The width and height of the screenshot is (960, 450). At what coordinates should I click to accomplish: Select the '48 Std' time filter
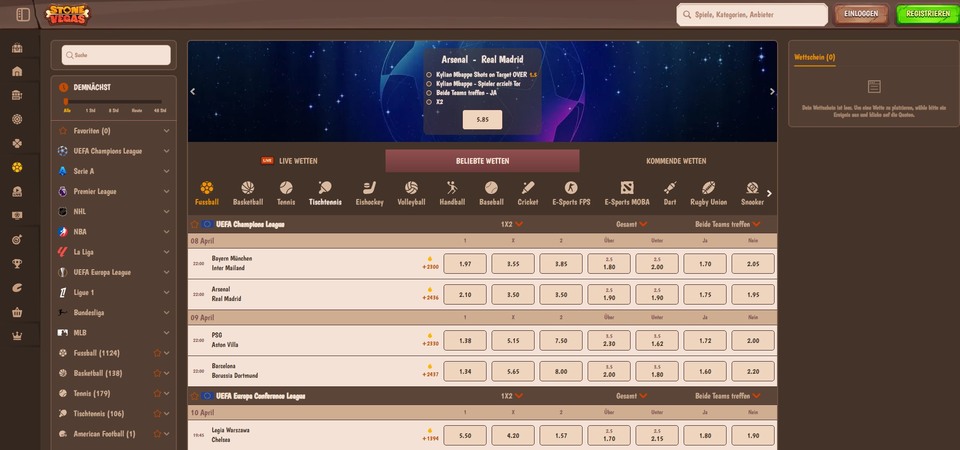tap(160, 111)
